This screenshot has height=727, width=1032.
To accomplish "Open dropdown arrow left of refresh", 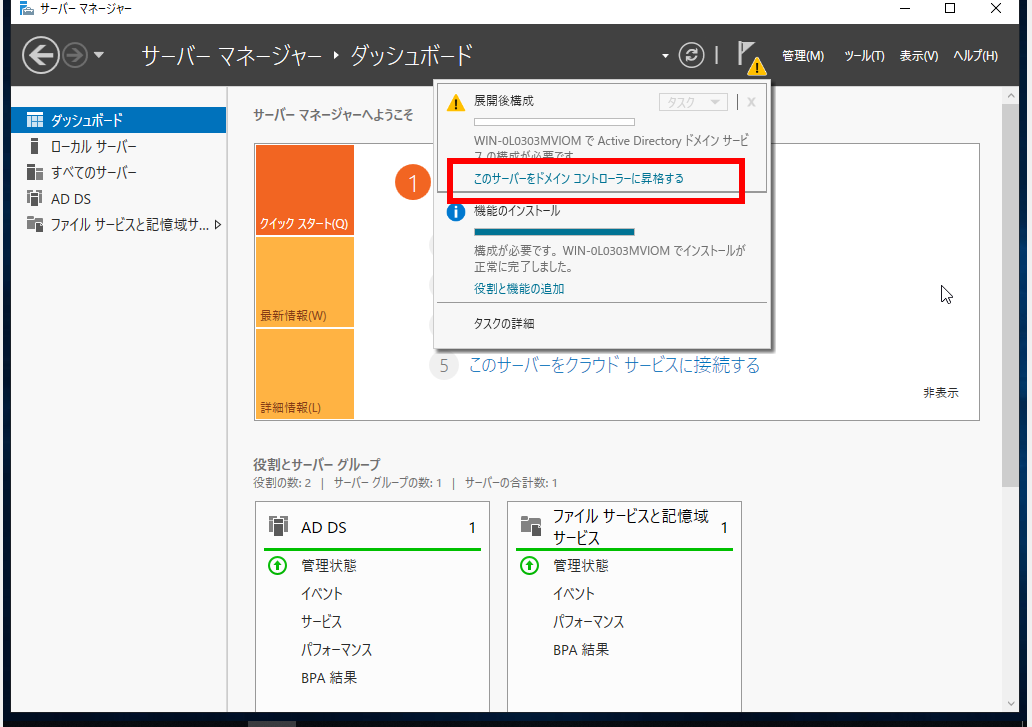I will 665,56.
